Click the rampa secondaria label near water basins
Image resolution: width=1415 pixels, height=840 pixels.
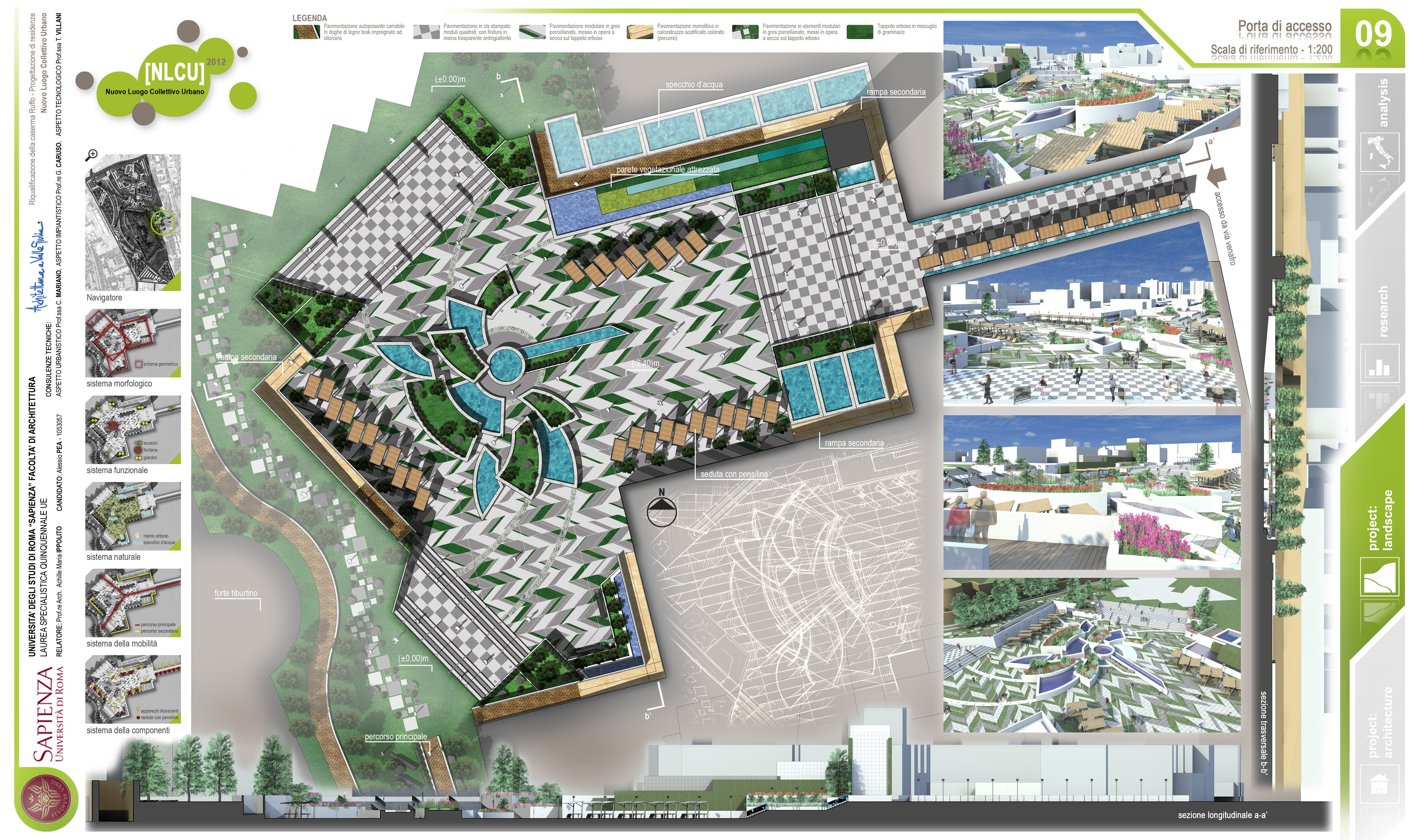pyautogui.click(x=854, y=443)
